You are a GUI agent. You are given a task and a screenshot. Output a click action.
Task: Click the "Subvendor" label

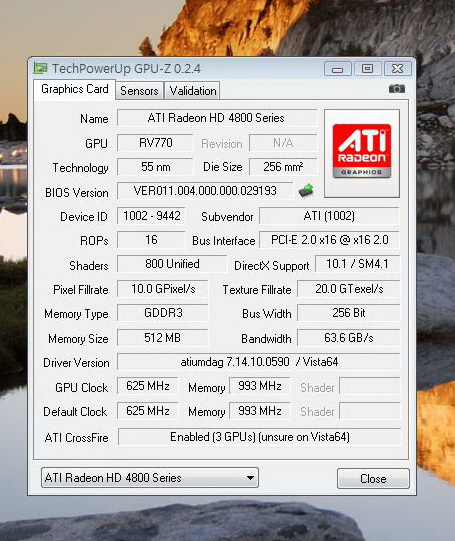pos(227,217)
